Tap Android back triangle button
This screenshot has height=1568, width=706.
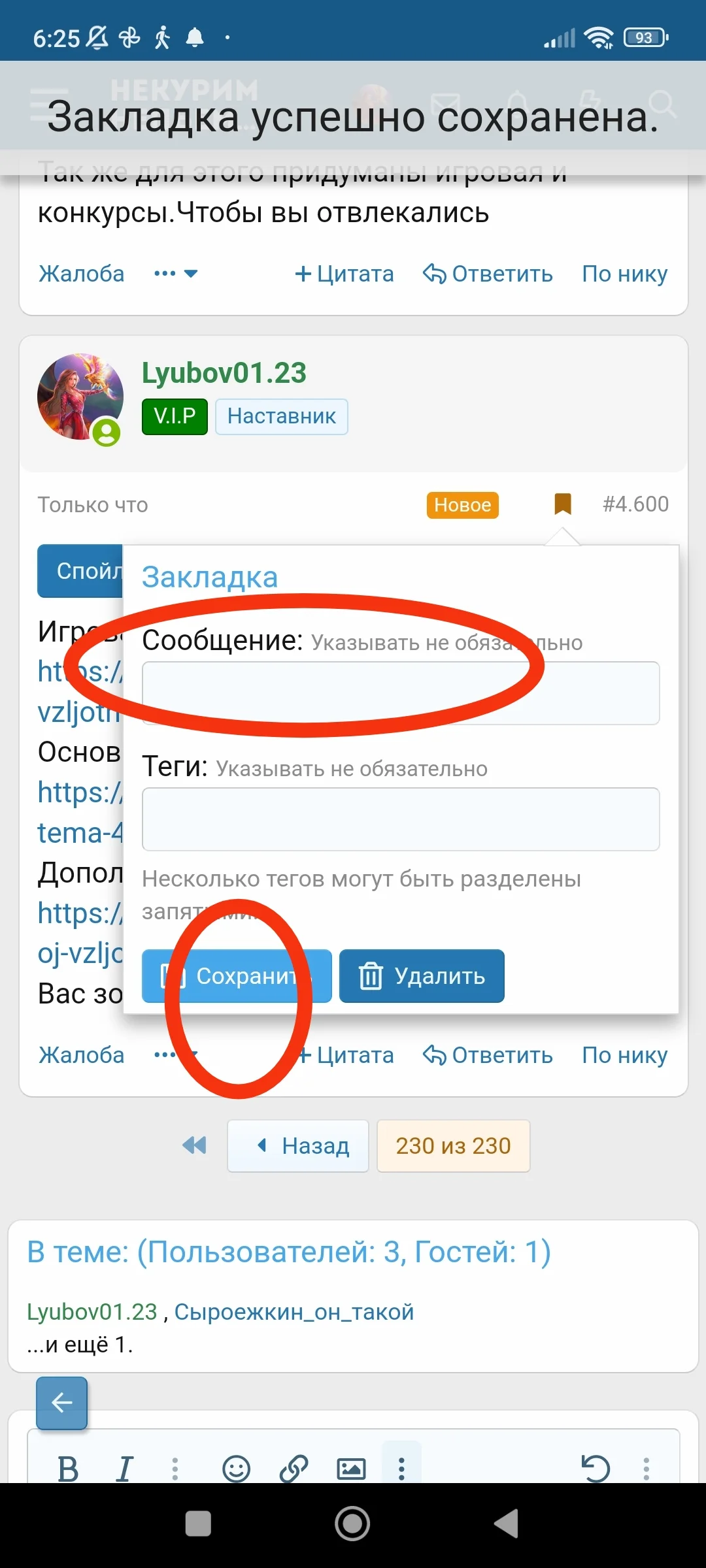(x=506, y=1524)
